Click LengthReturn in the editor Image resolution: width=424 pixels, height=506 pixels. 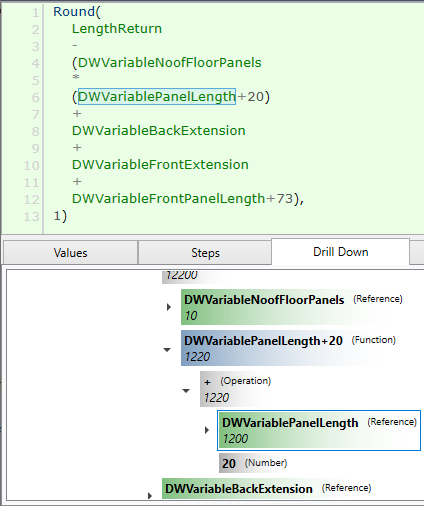(117, 29)
